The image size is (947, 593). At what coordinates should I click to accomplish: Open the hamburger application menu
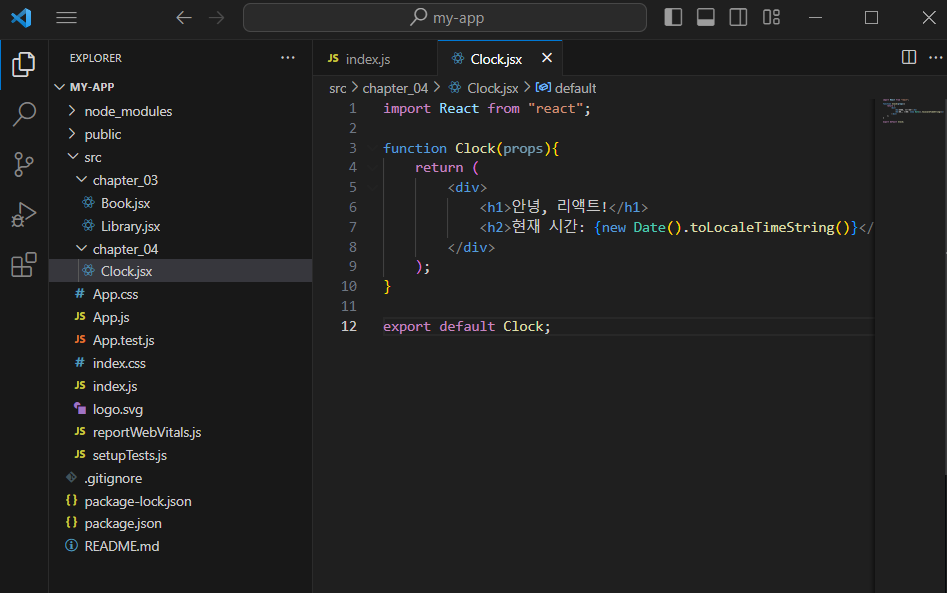(66, 18)
